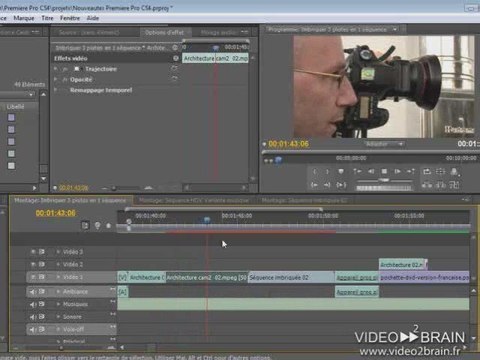Toggle track output eye for Vidéo 2
480x360 pixels.
coord(33,264)
